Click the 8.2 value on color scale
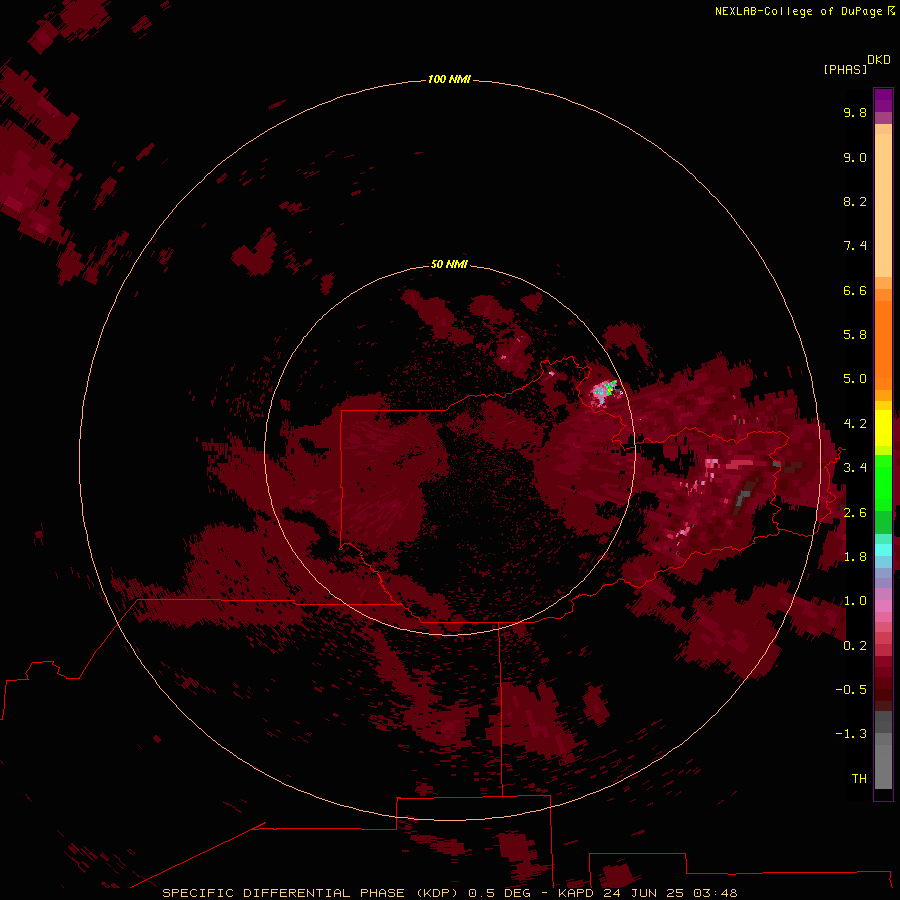 point(855,201)
